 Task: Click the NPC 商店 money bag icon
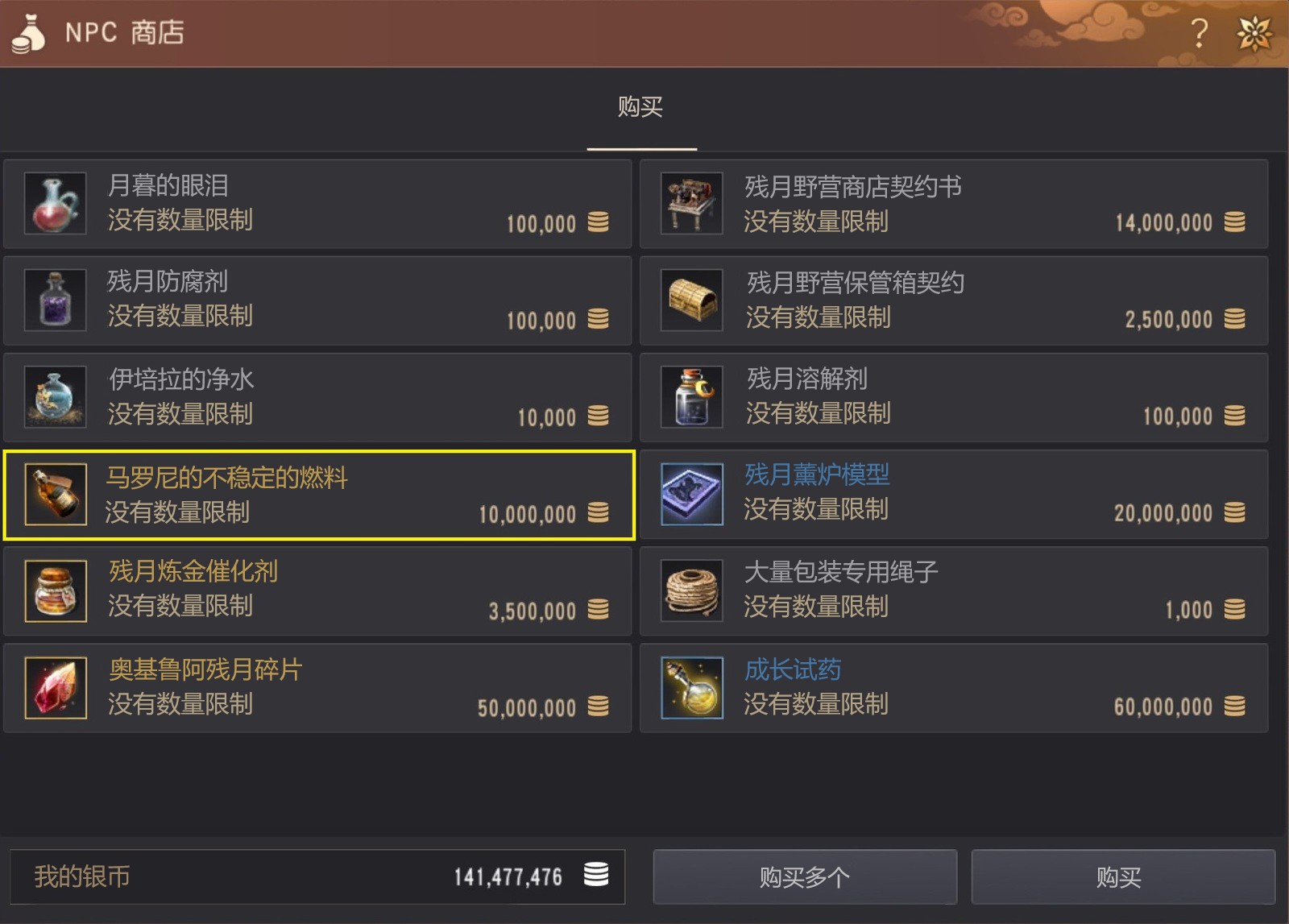point(29,33)
